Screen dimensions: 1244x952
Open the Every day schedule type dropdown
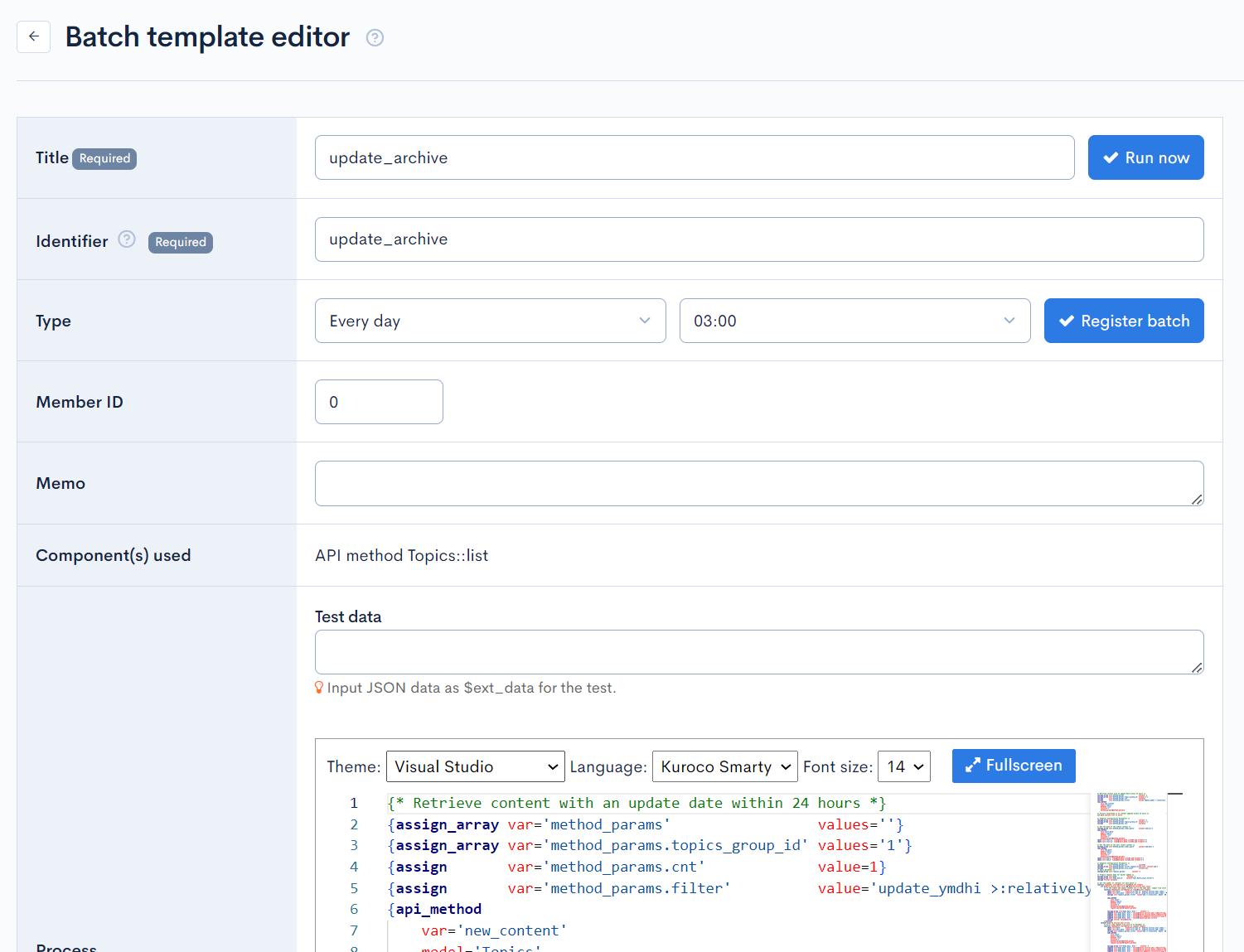pos(490,321)
